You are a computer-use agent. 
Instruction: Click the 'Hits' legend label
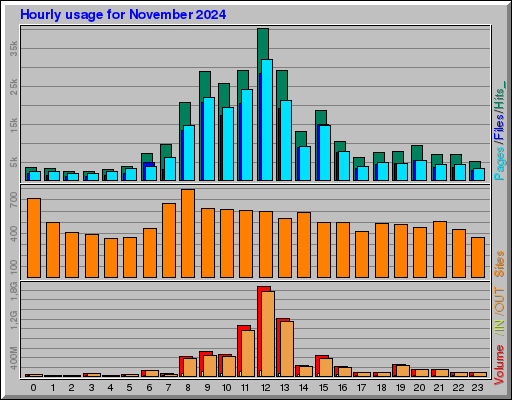tap(499, 99)
